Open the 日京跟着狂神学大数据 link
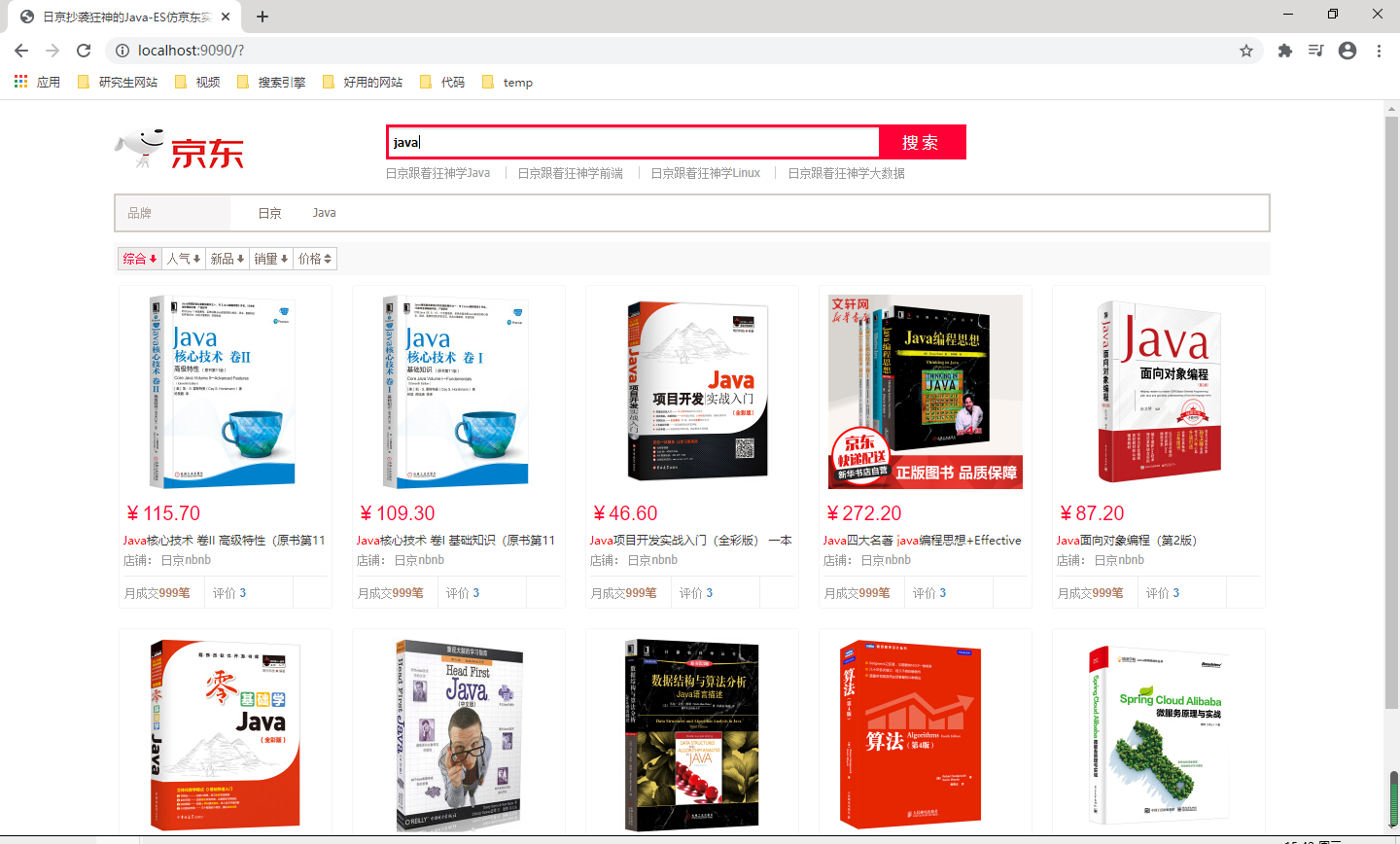 click(846, 173)
